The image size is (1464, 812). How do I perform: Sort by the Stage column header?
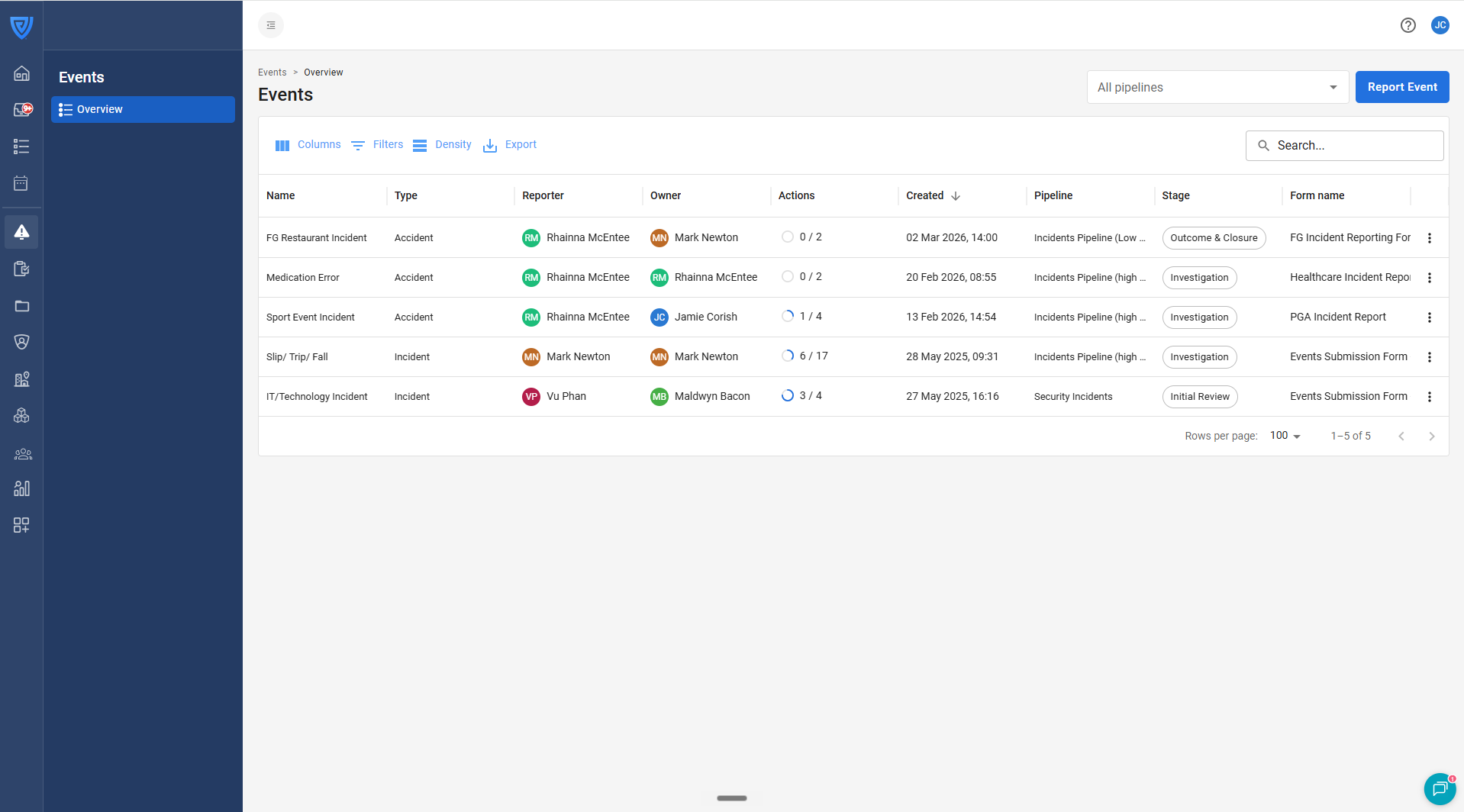click(x=1175, y=196)
